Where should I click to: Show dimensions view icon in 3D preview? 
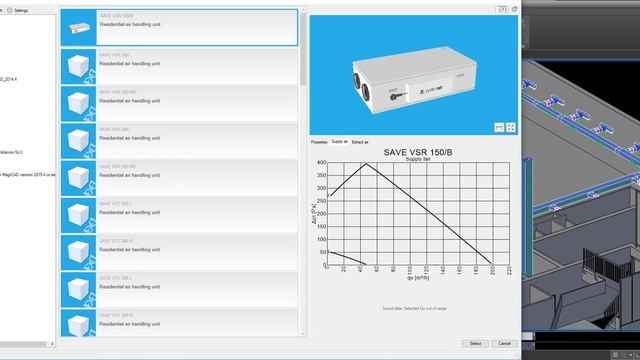point(499,127)
